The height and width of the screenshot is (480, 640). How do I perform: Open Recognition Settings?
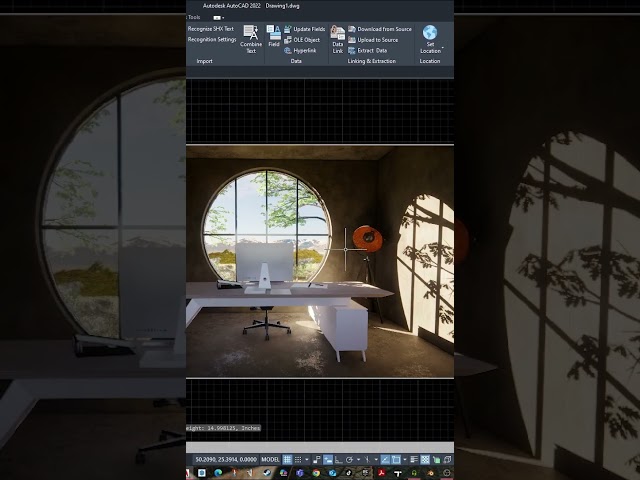click(x=212, y=39)
